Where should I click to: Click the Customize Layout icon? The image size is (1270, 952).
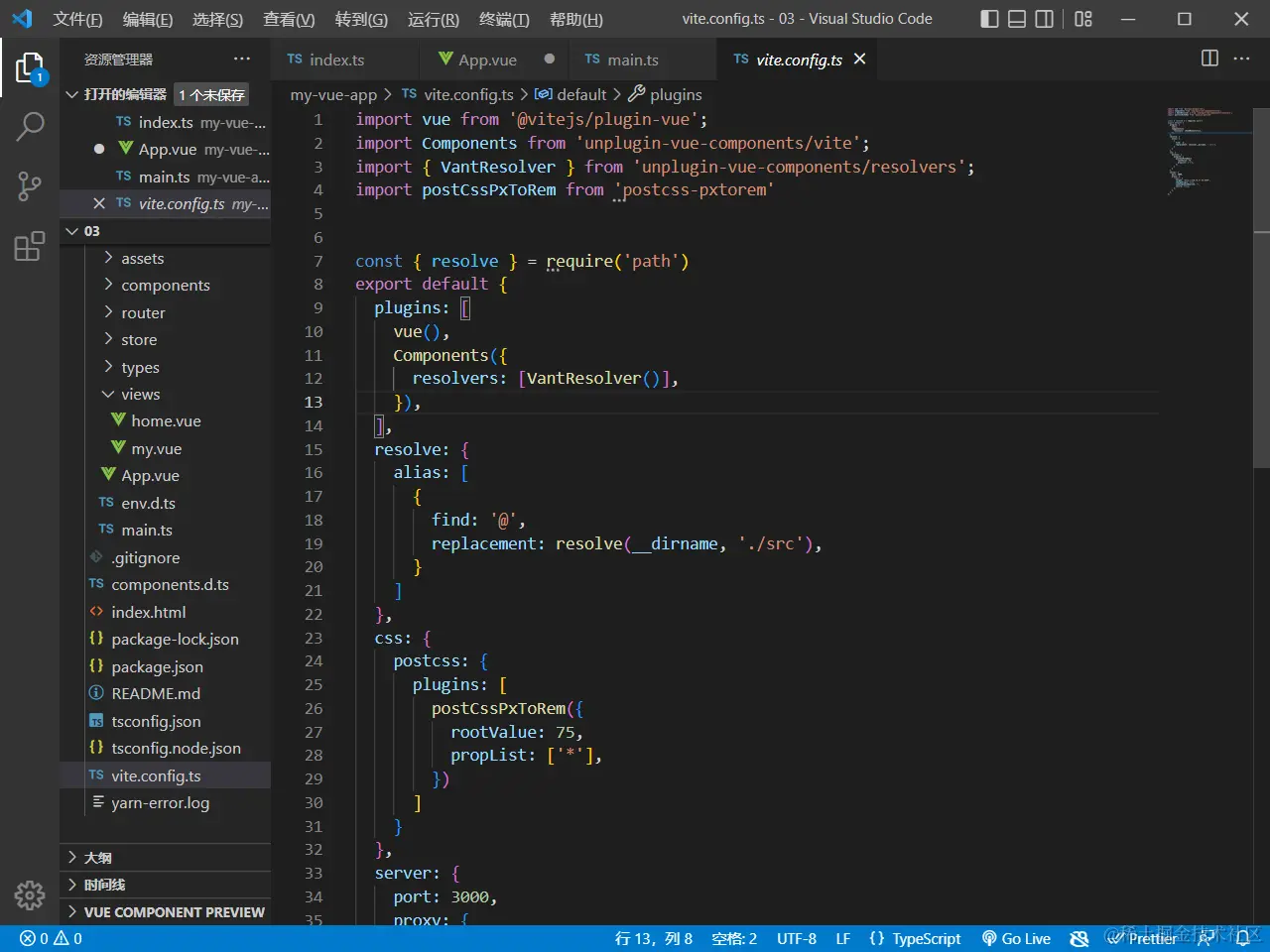tap(1083, 19)
